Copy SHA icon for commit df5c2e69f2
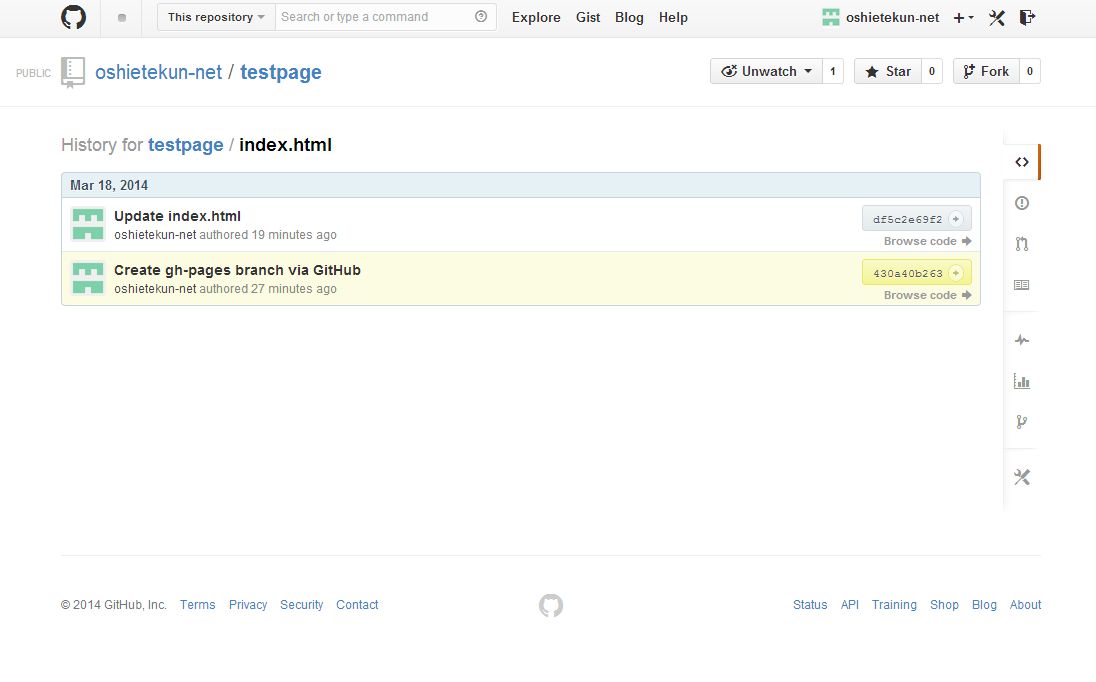Viewport: 1096px width, 682px height. click(x=956, y=219)
